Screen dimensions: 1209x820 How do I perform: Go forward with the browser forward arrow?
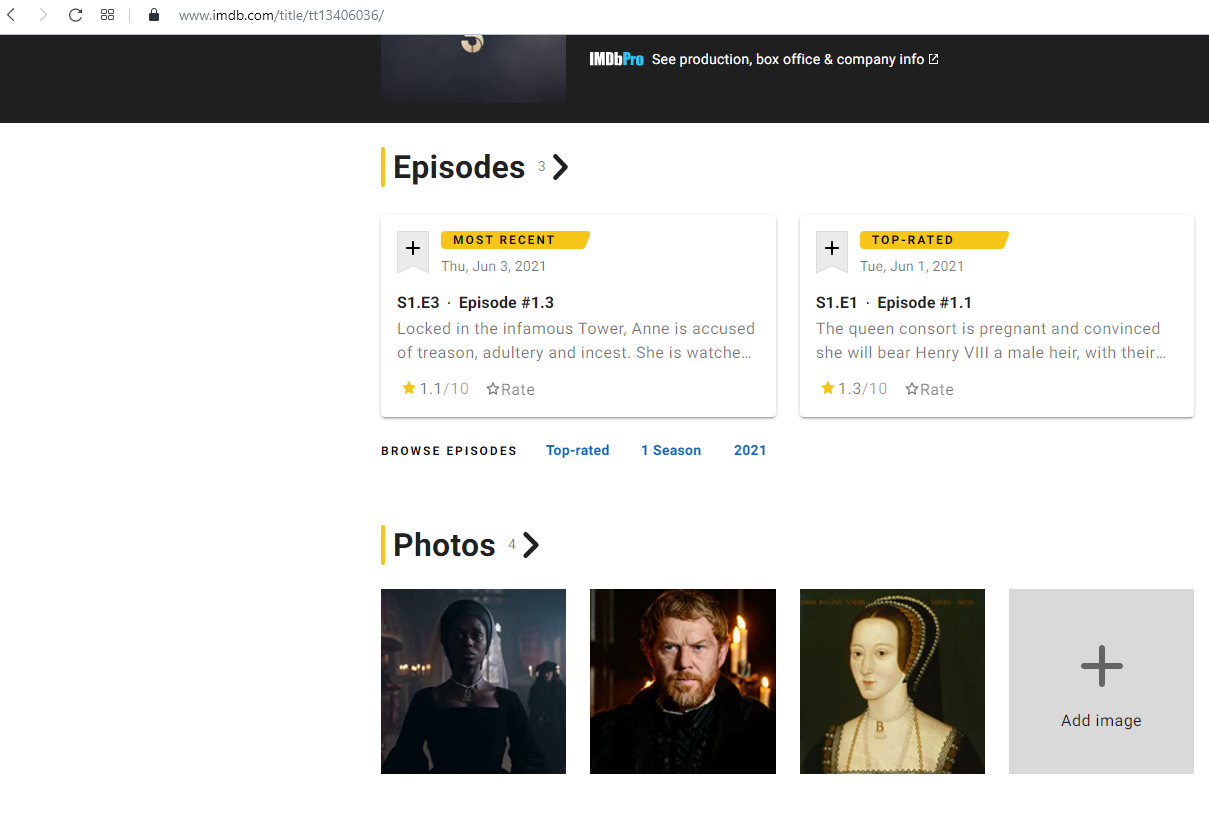click(x=43, y=15)
